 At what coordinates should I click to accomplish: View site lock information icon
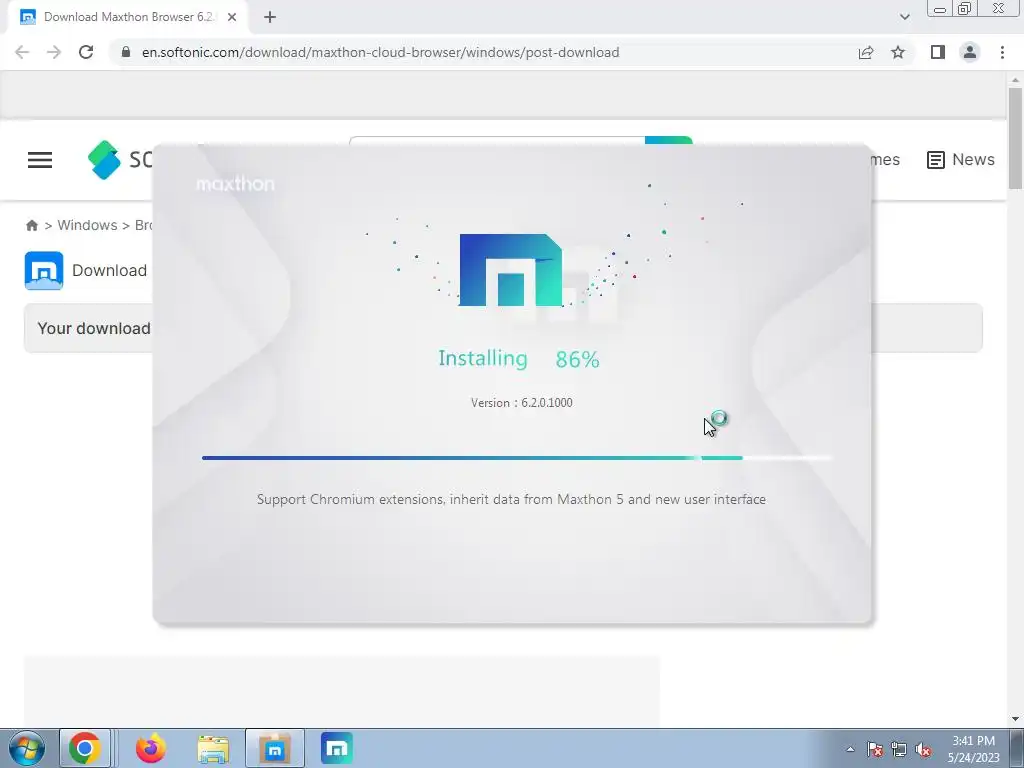click(125, 52)
